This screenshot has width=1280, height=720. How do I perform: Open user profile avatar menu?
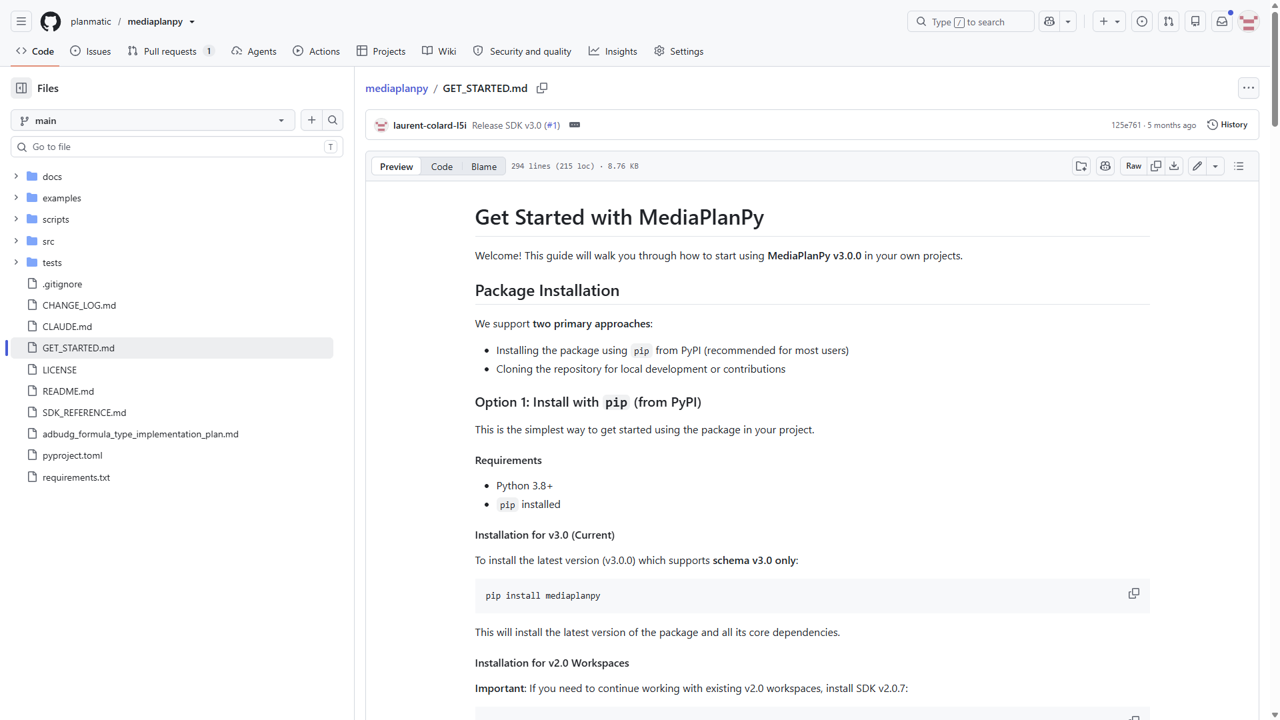tap(1248, 21)
